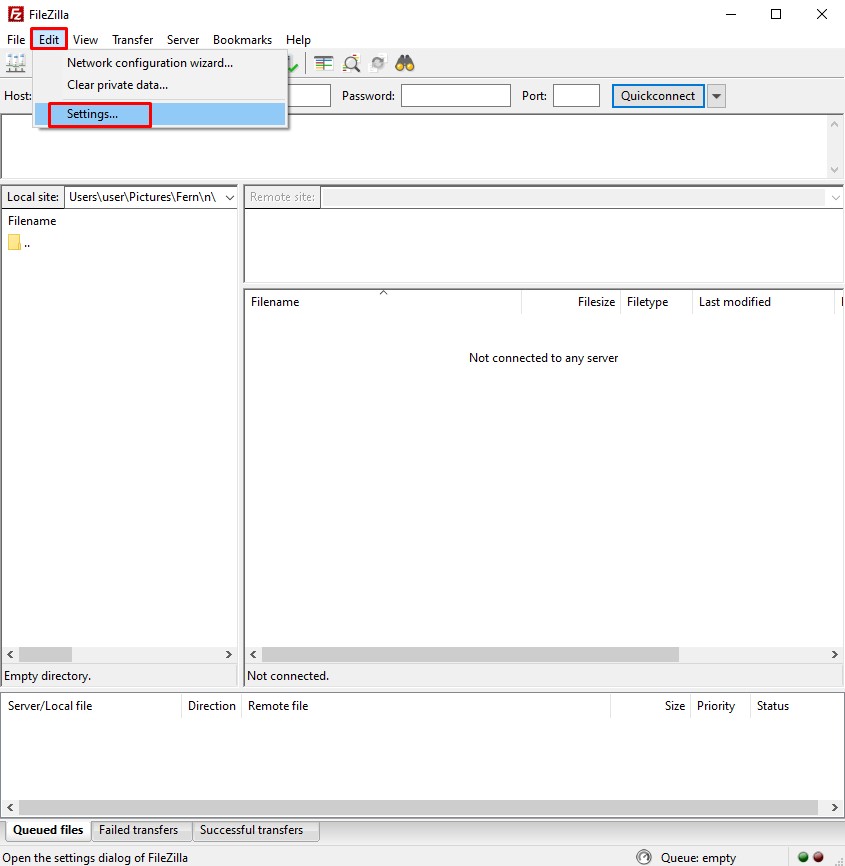
Task: Sort local files by Filename column
Action: tap(32, 221)
